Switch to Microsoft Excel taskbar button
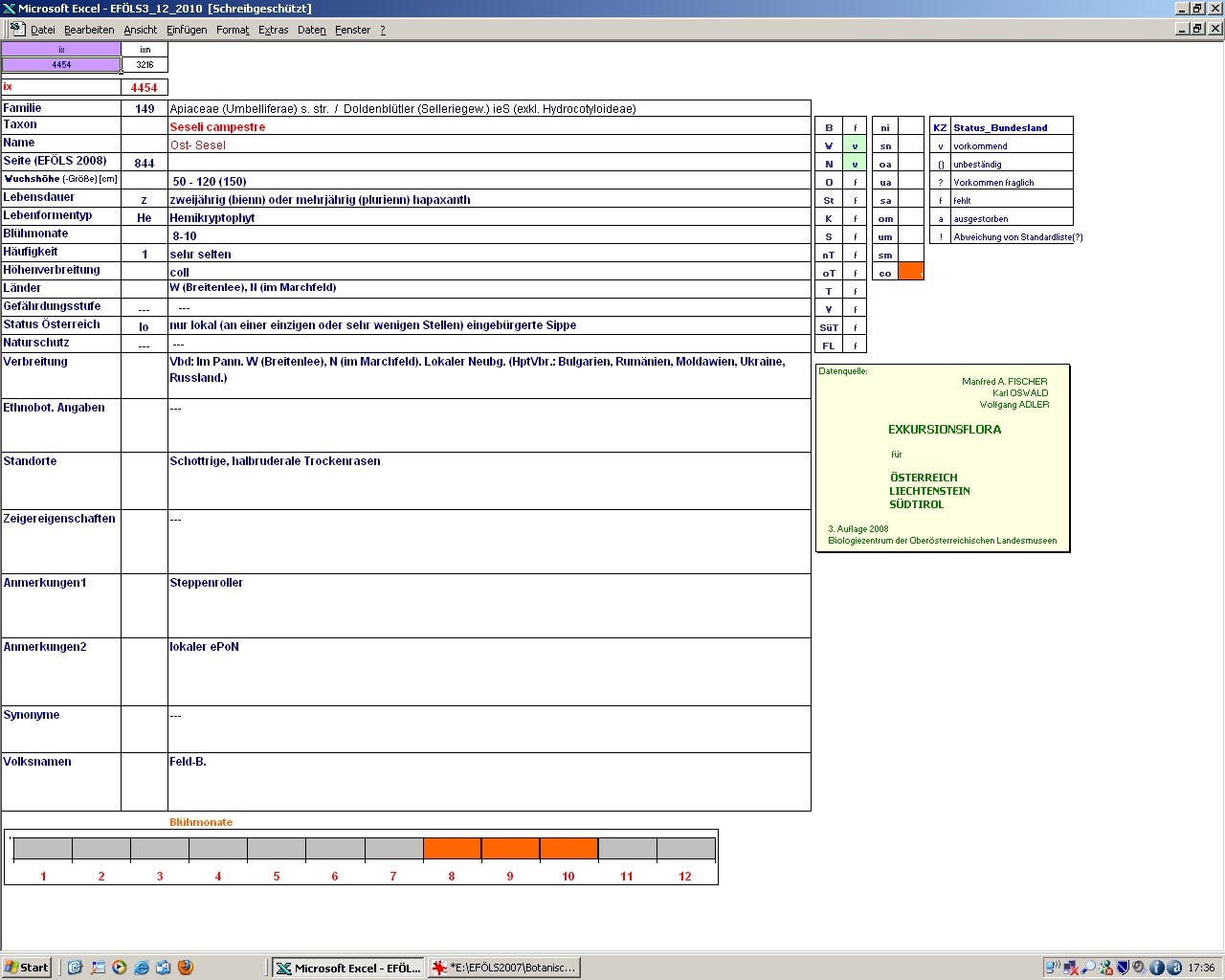 point(348,968)
